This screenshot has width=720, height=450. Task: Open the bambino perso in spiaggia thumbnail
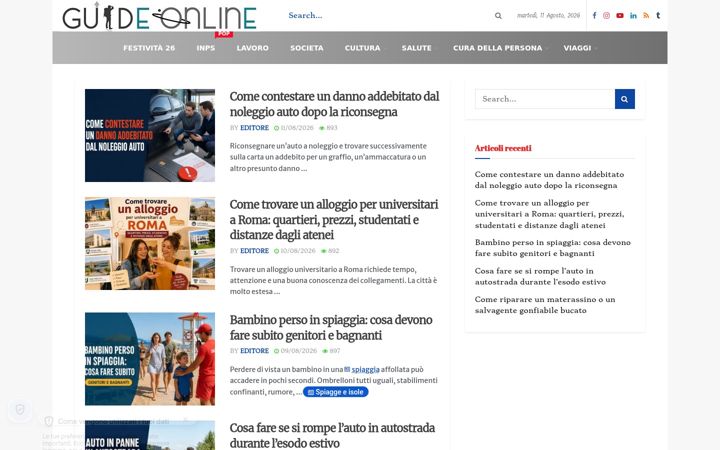(x=150, y=359)
